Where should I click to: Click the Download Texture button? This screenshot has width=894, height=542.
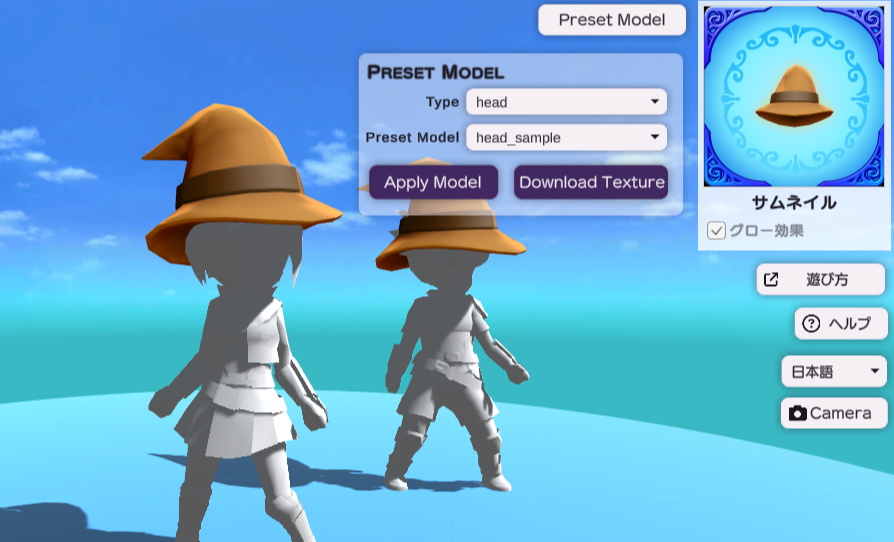[x=591, y=182]
